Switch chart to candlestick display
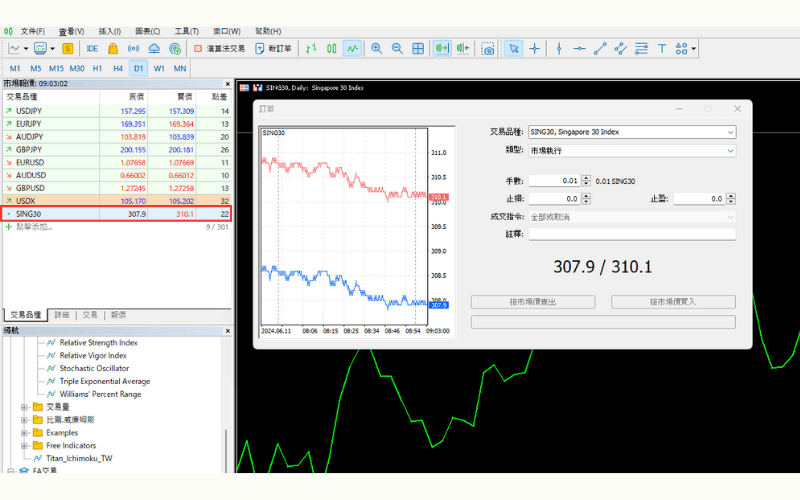 (331, 48)
